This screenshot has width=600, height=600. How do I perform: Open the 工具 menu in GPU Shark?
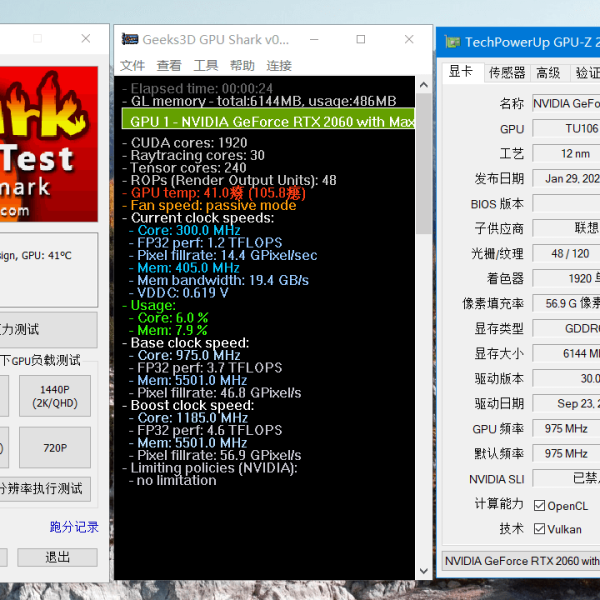(x=205, y=65)
